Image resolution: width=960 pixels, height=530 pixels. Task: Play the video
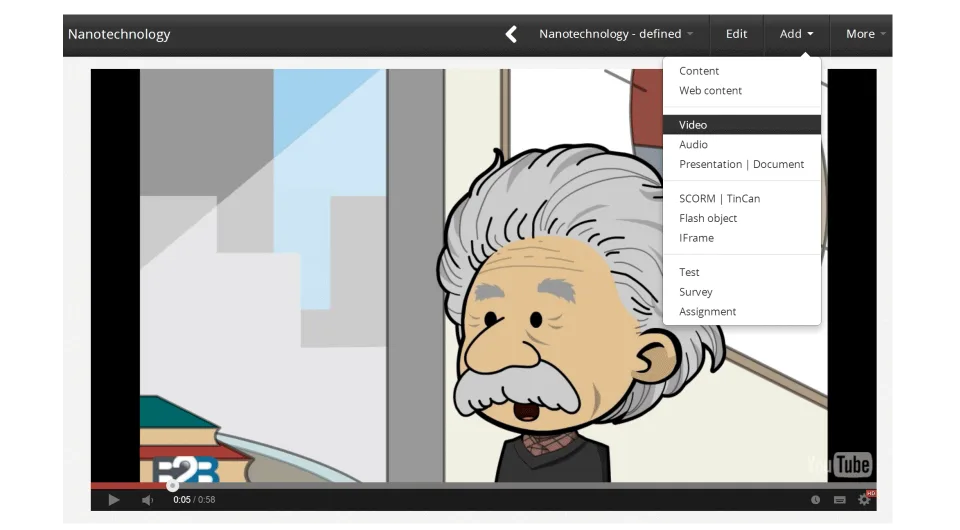(114, 500)
